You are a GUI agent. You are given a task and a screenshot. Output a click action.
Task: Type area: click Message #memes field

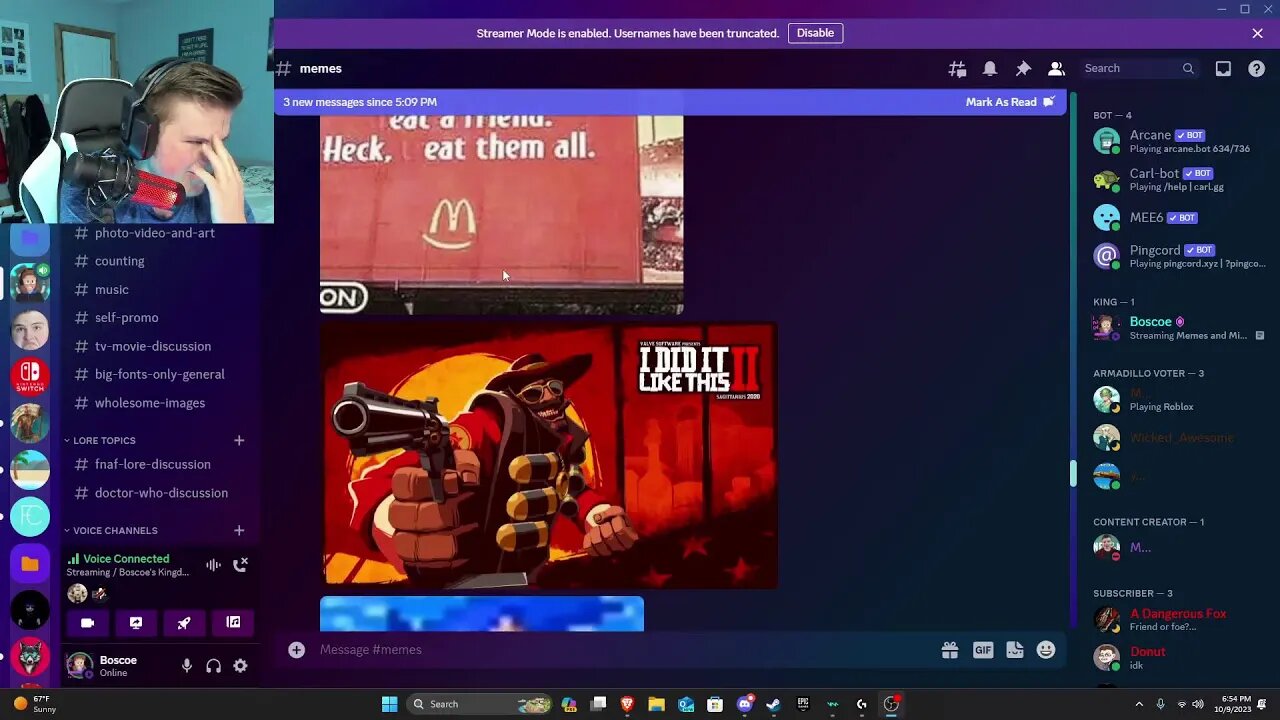(x=625, y=650)
